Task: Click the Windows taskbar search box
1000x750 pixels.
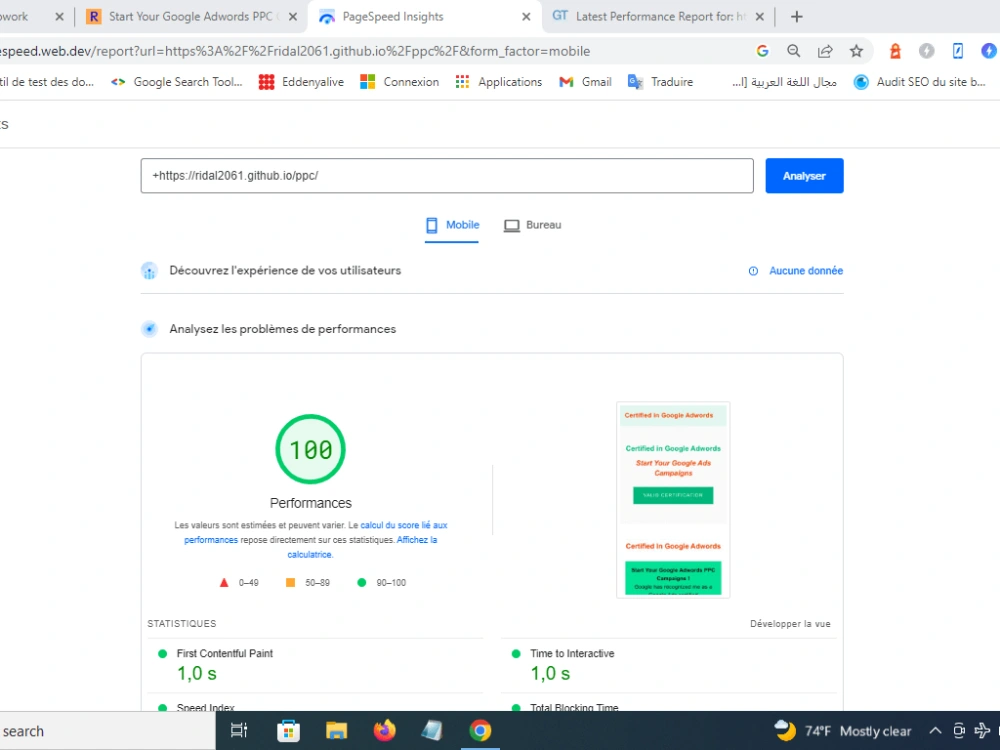Action: (x=107, y=731)
